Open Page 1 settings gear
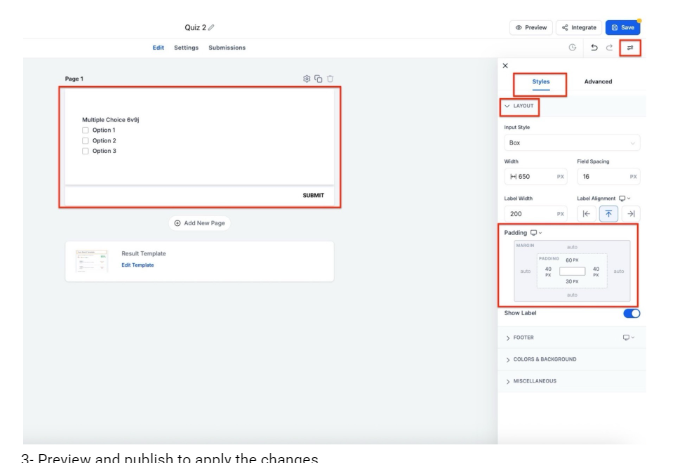The width and height of the screenshot is (691, 463). (x=306, y=79)
